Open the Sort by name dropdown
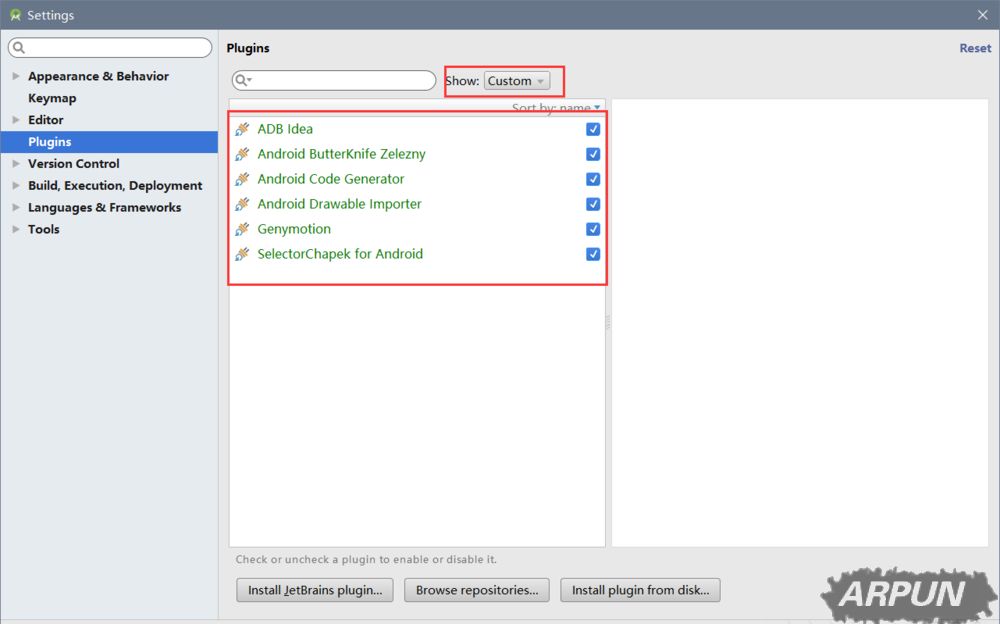 coord(556,107)
